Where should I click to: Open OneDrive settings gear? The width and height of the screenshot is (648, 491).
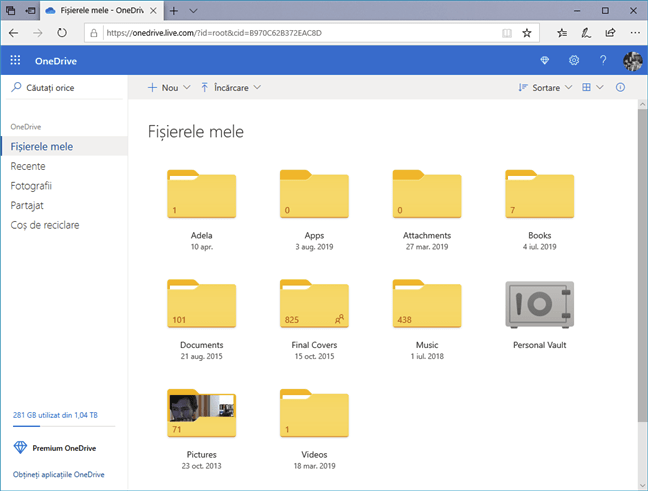[574, 60]
